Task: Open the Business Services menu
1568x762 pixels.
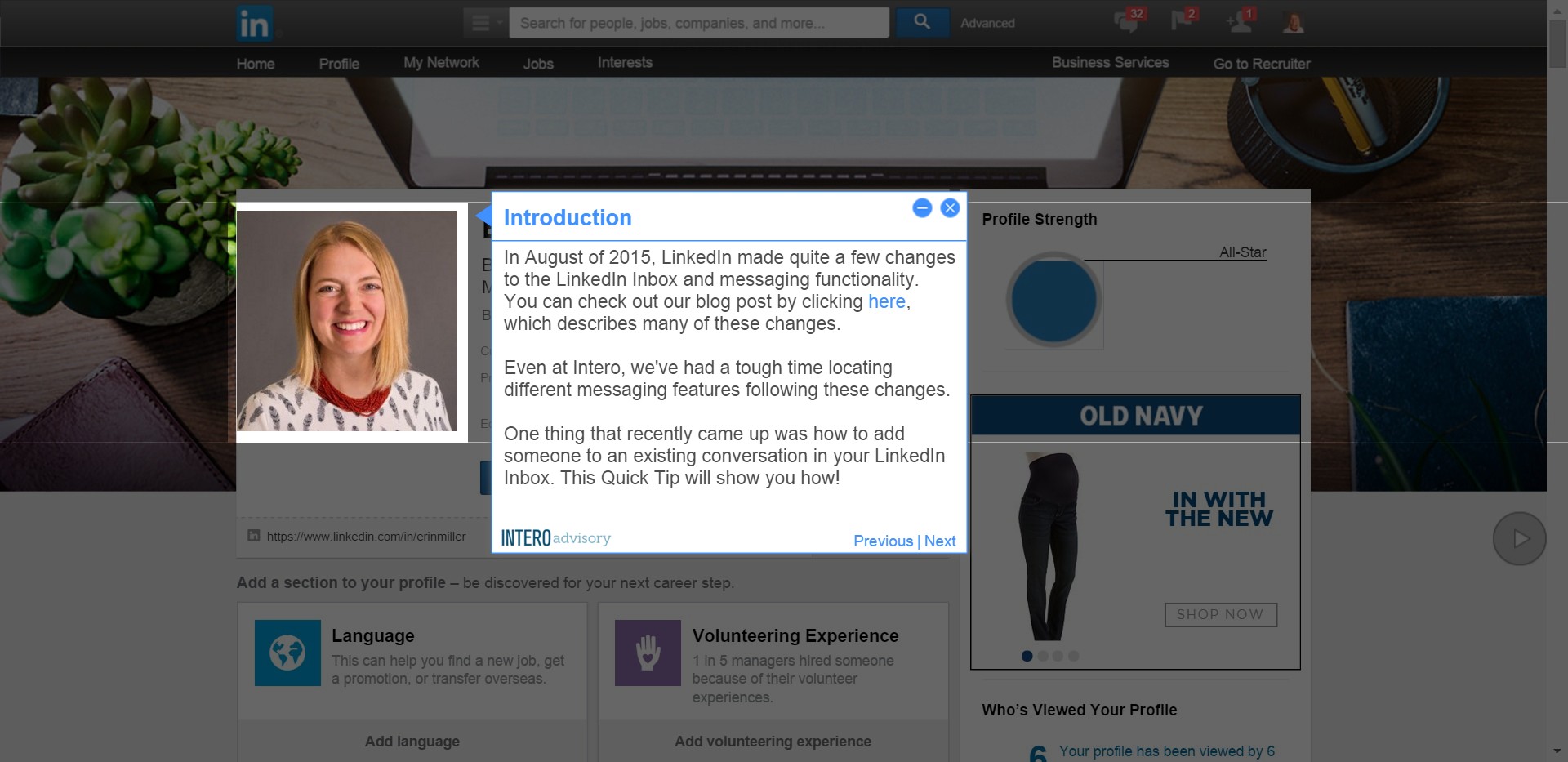Action: (x=1110, y=63)
